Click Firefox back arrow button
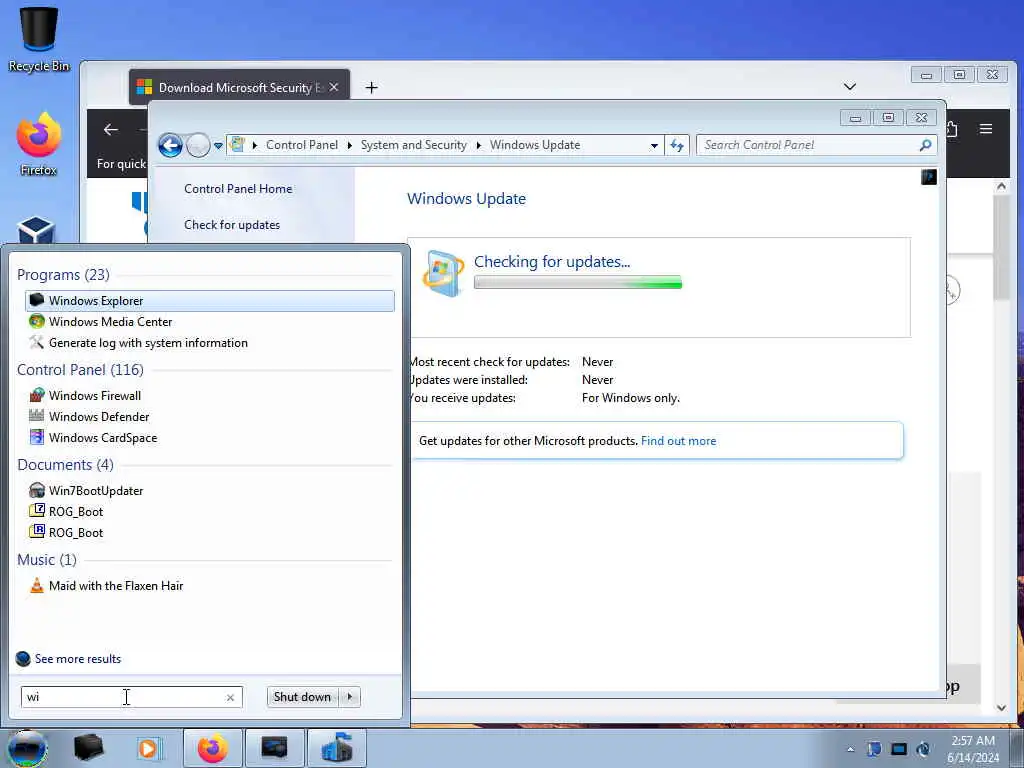Image resolution: width=1024 pixels, height=768 pixels. point(111,130)
